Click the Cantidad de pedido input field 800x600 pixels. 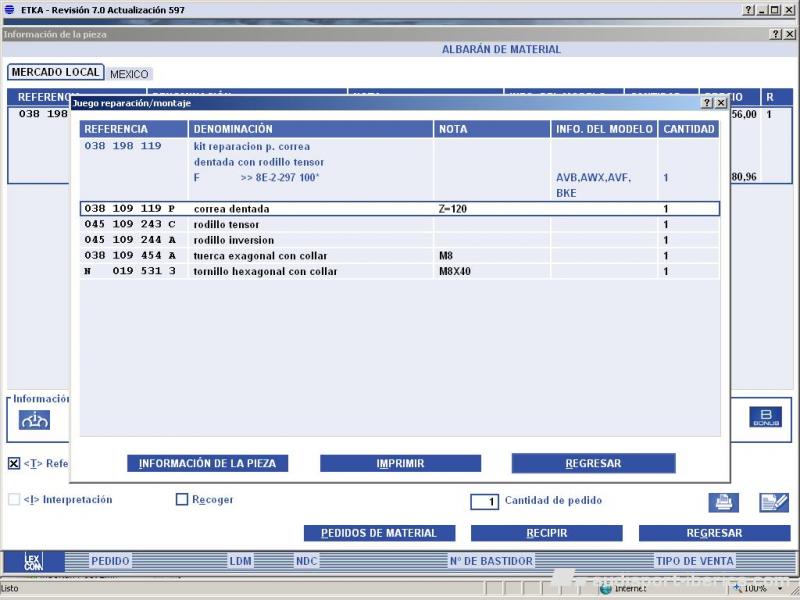[x=484, y=502]
